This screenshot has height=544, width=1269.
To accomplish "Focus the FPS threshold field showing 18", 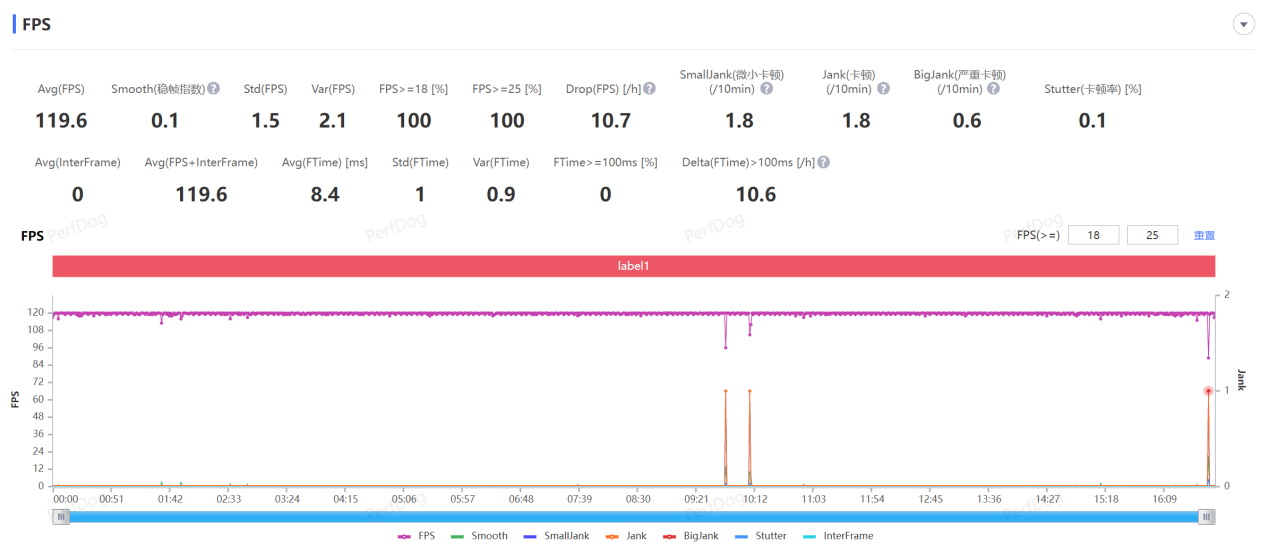I will [1093, 235].
